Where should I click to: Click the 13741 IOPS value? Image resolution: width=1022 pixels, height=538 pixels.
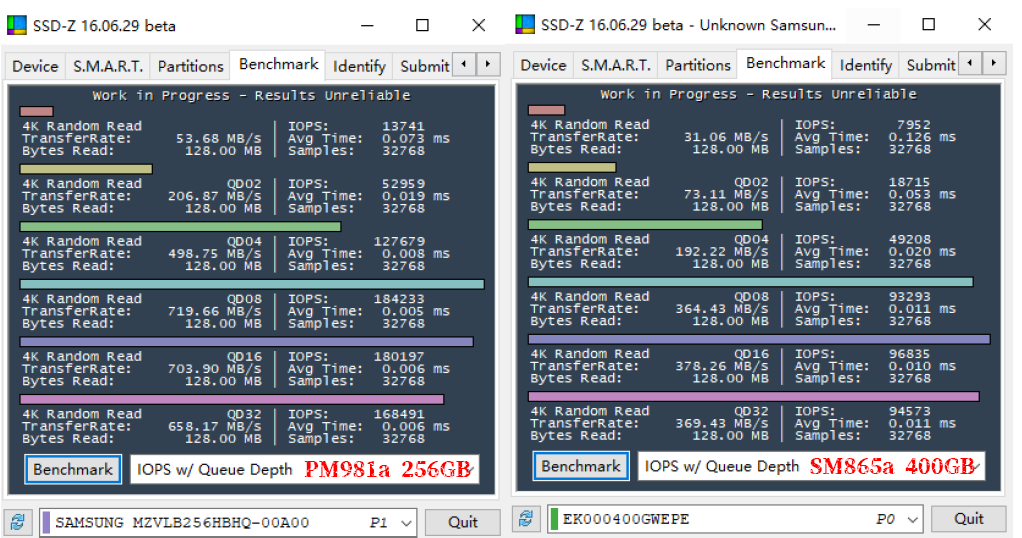coord(403,127)
